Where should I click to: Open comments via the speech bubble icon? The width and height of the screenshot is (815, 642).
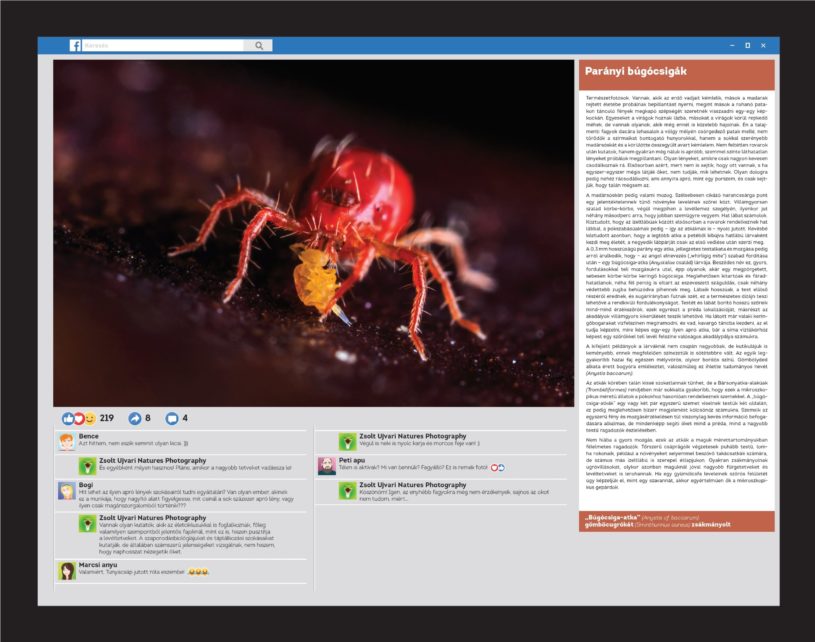[x=171, y=418]
